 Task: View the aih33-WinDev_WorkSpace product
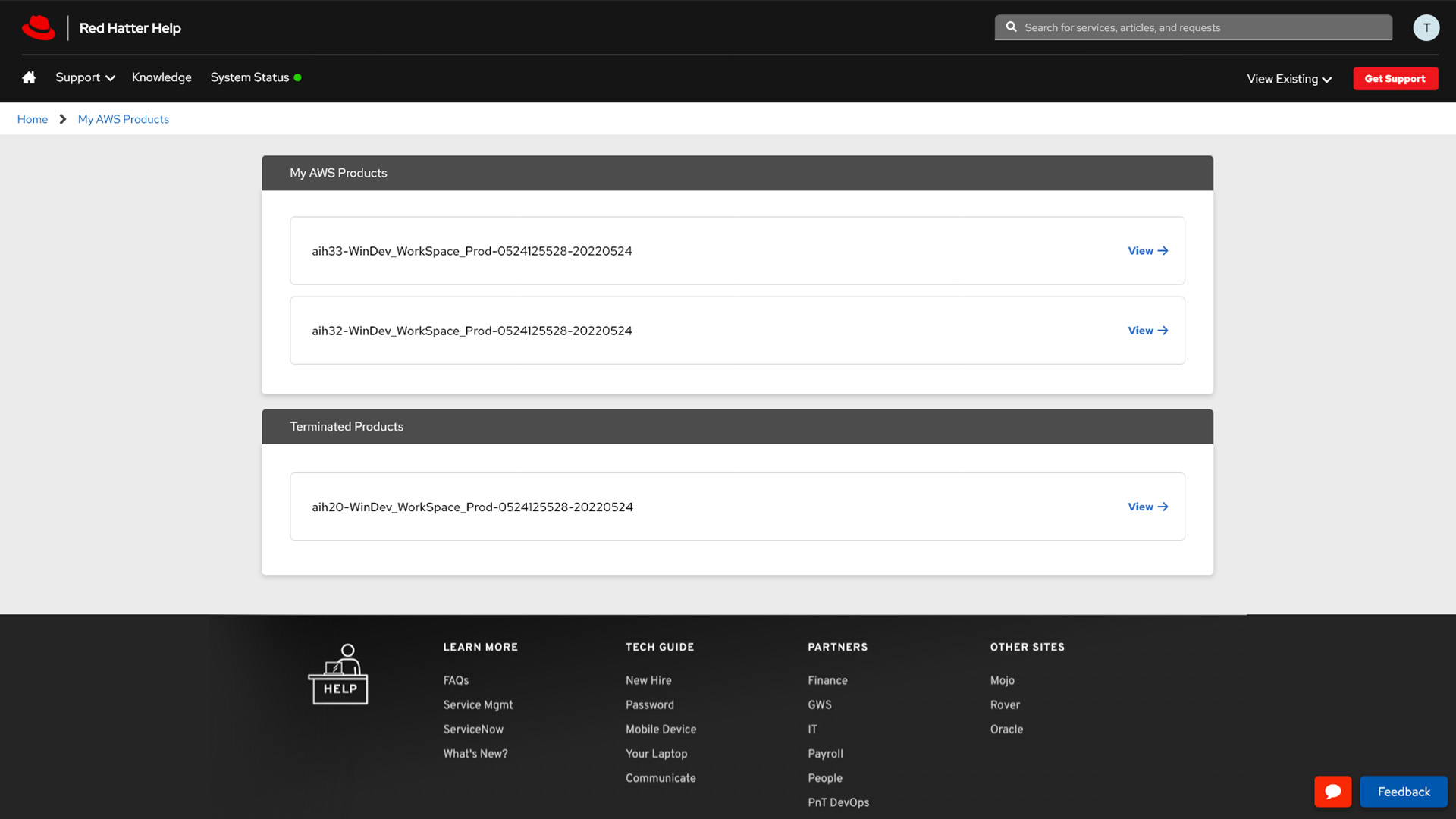pos(1147,251)
